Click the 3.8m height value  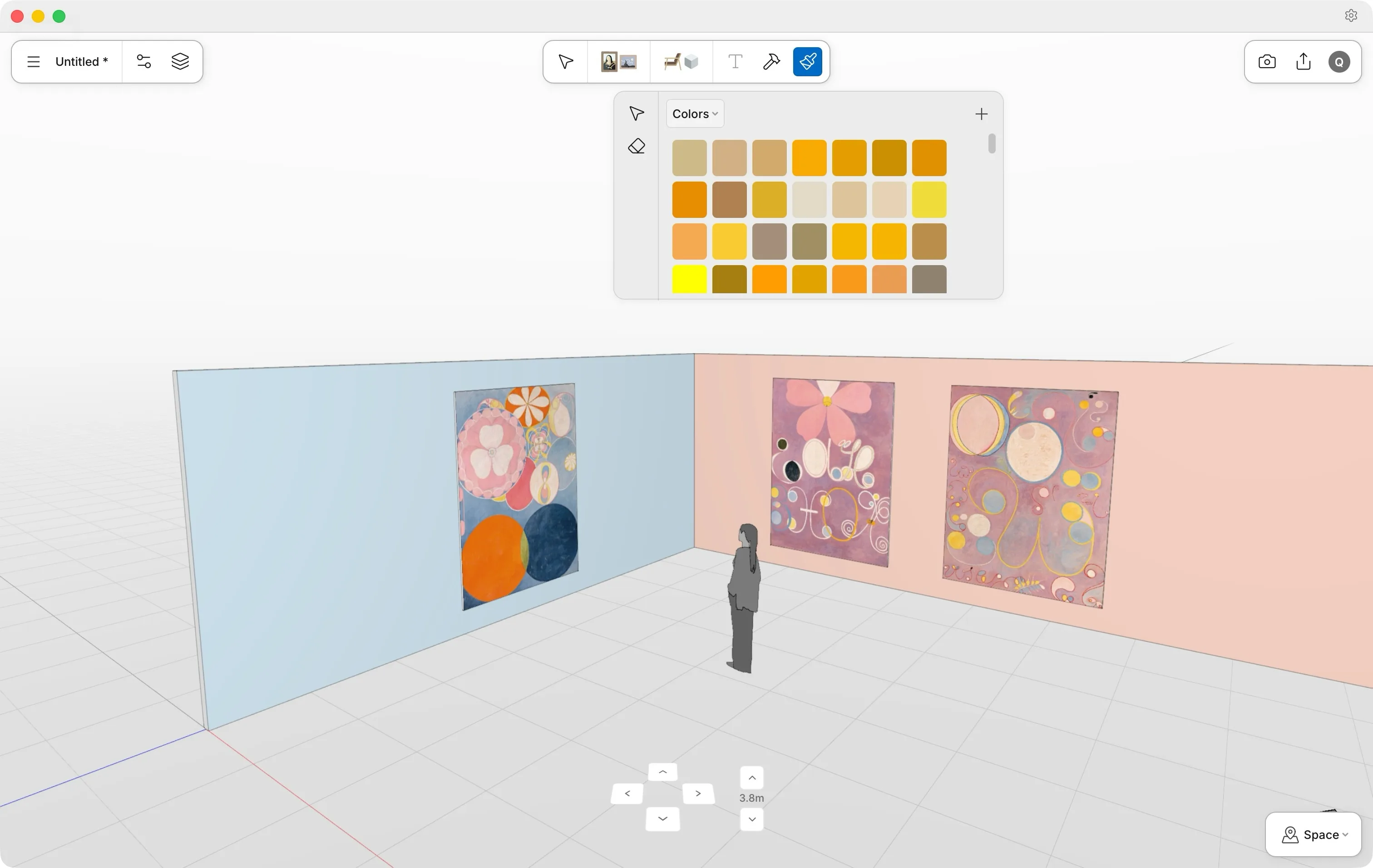(x=751, y=798)
